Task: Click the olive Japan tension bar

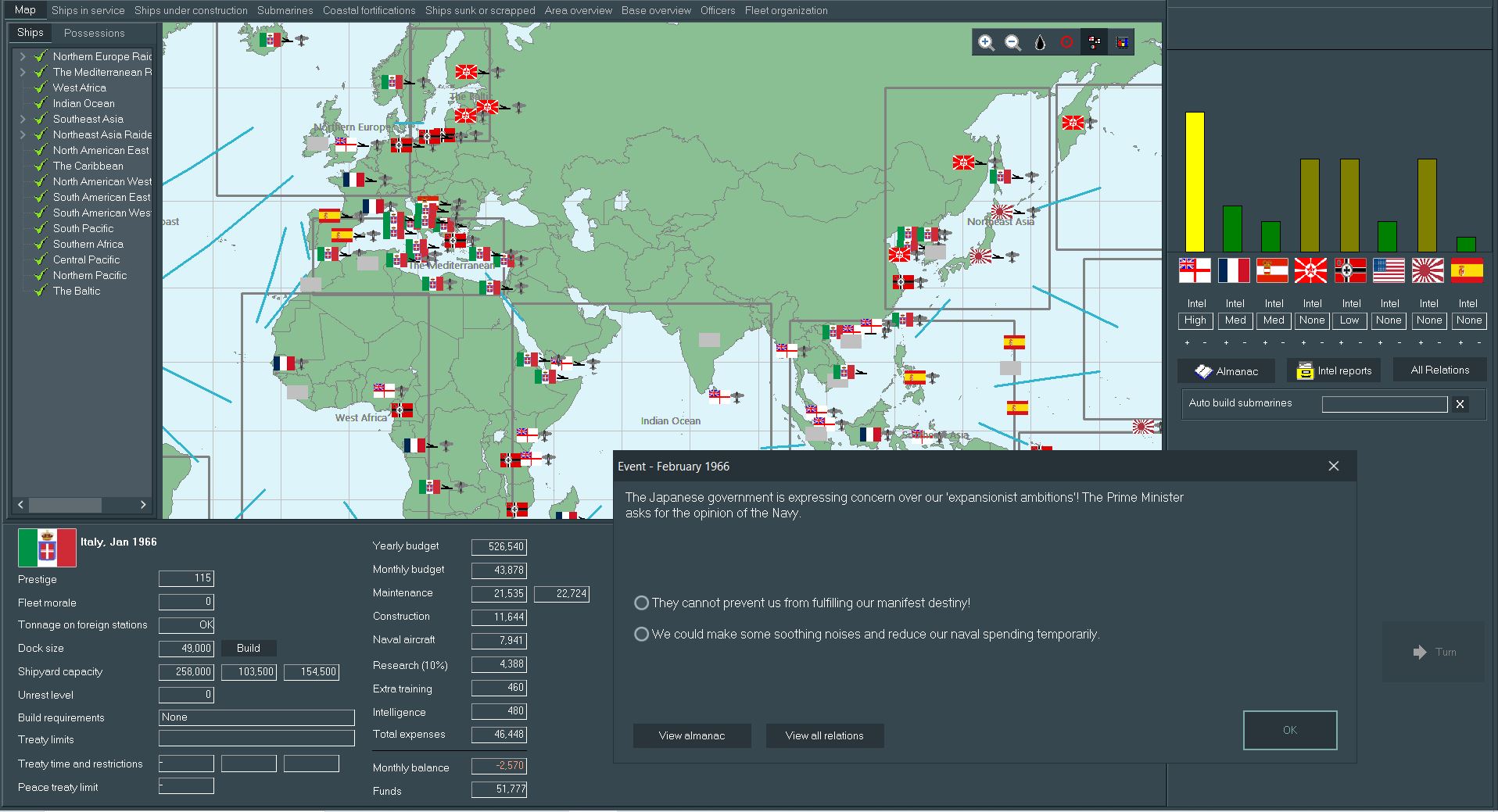Action: (x=1427, y=206)
